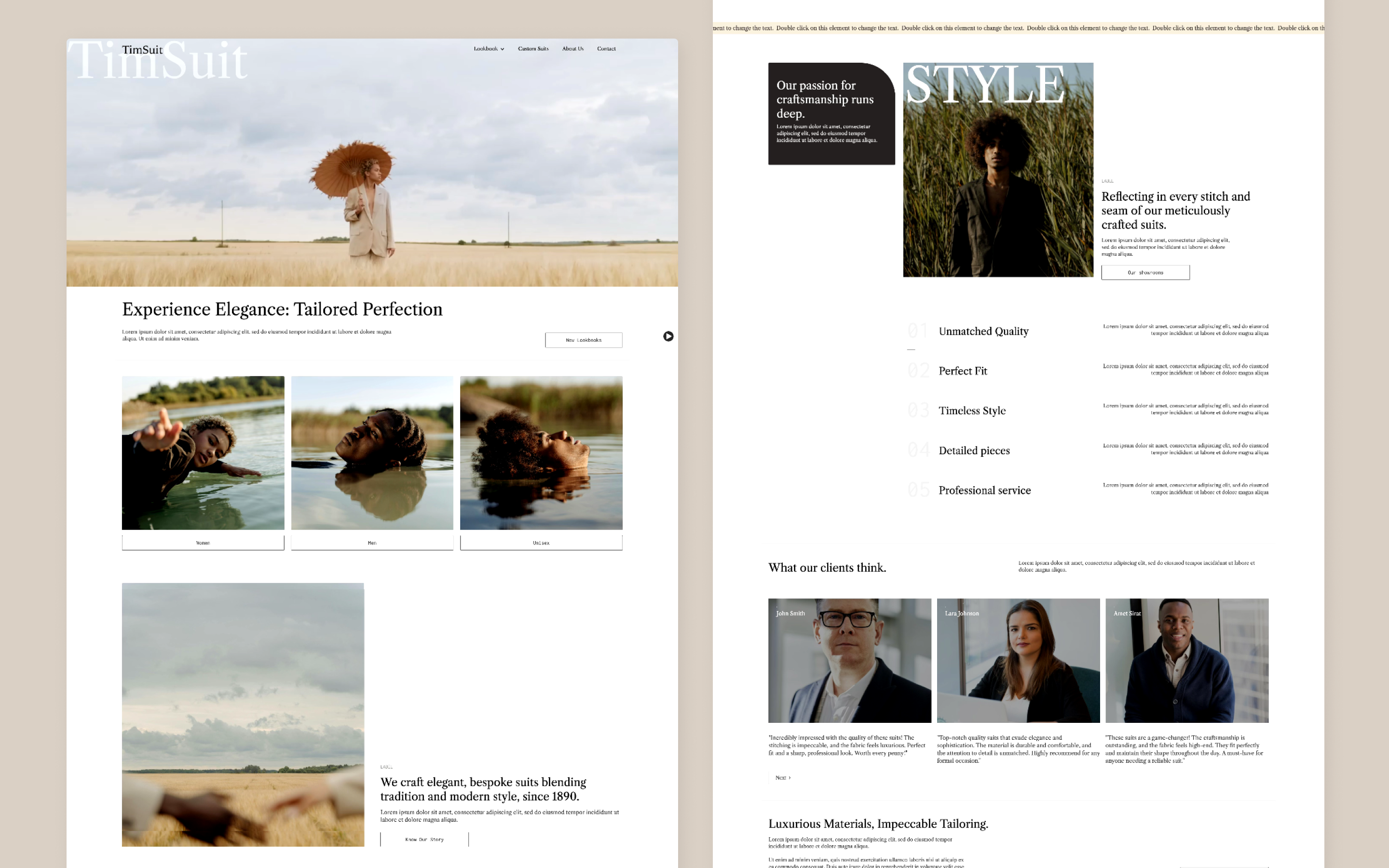Viewport: 1389px width, 868px height.
Task: Click Next in the testimonials section
Action: [782, 778]
